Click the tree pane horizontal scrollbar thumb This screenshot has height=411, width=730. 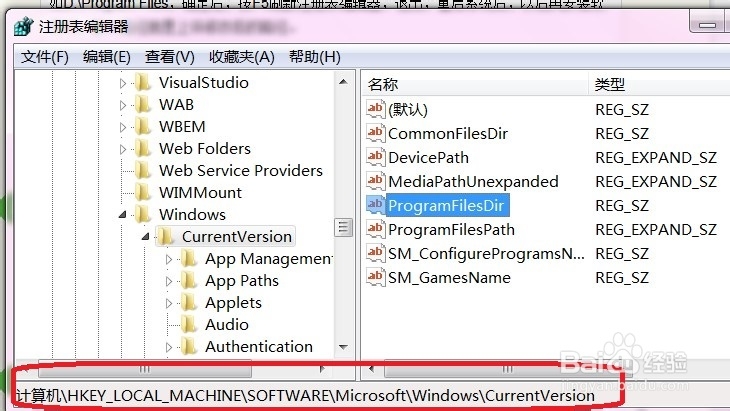[145, 370]
